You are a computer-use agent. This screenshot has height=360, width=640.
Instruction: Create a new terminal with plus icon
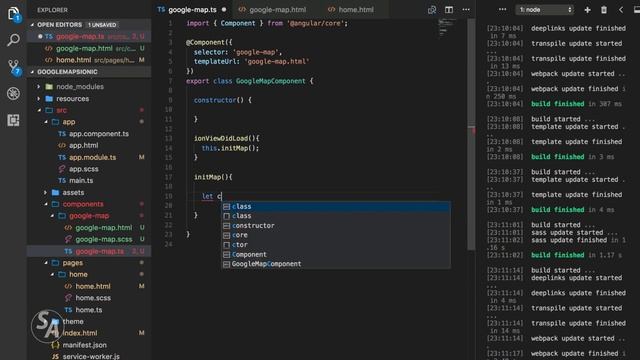click(x=587, y=10)
